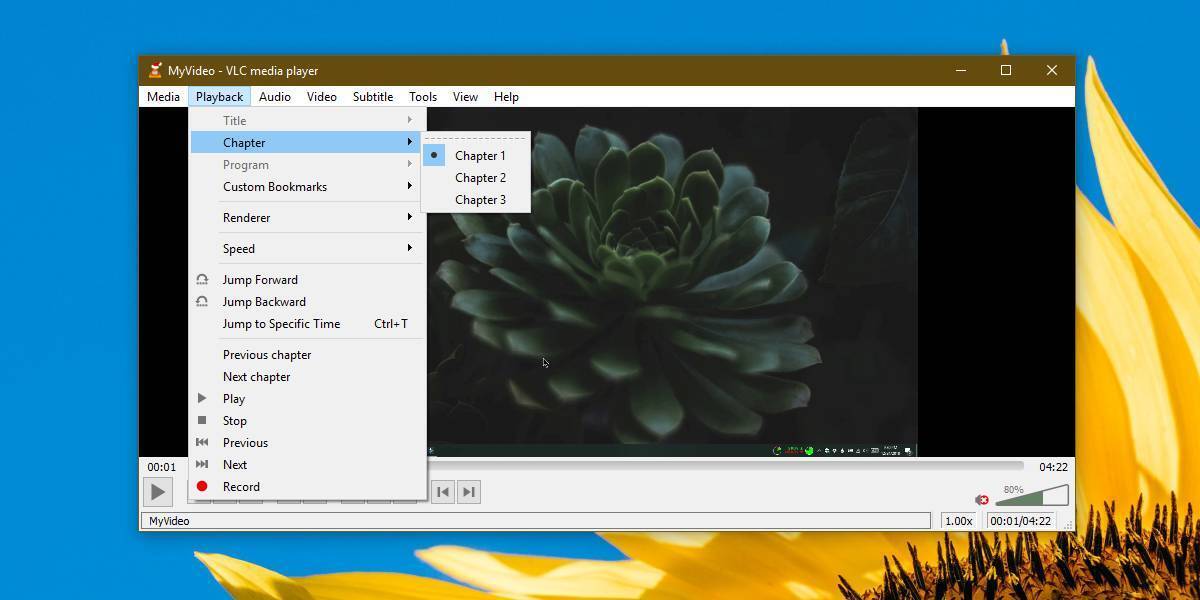Image resolution: width=1200 pixels, height=600 pixels.
Task: Open the Subtitle menu
Action: [372, 96]
